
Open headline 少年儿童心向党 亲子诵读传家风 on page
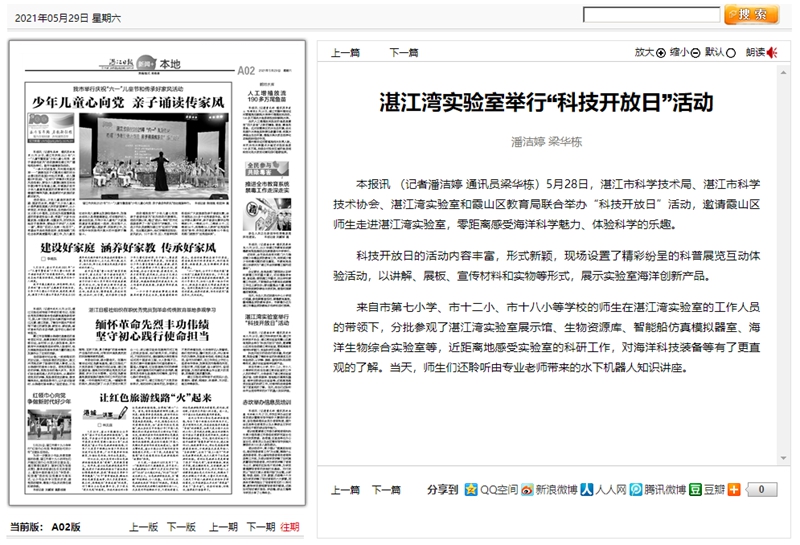[x=128, y=103]
